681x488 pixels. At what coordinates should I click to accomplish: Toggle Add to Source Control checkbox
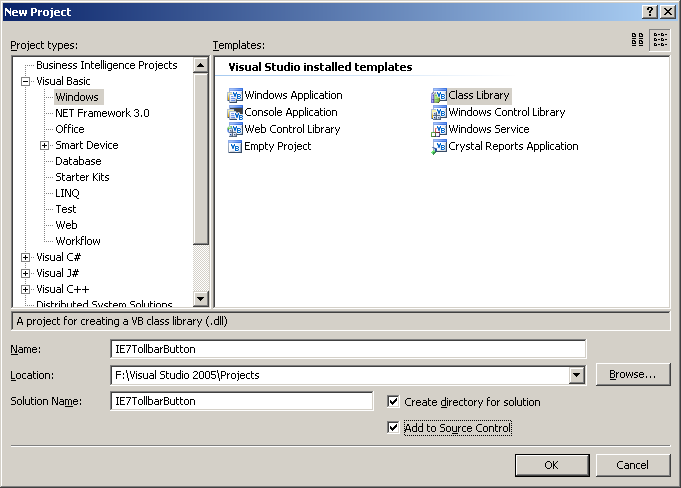click(x=393, y=428)
